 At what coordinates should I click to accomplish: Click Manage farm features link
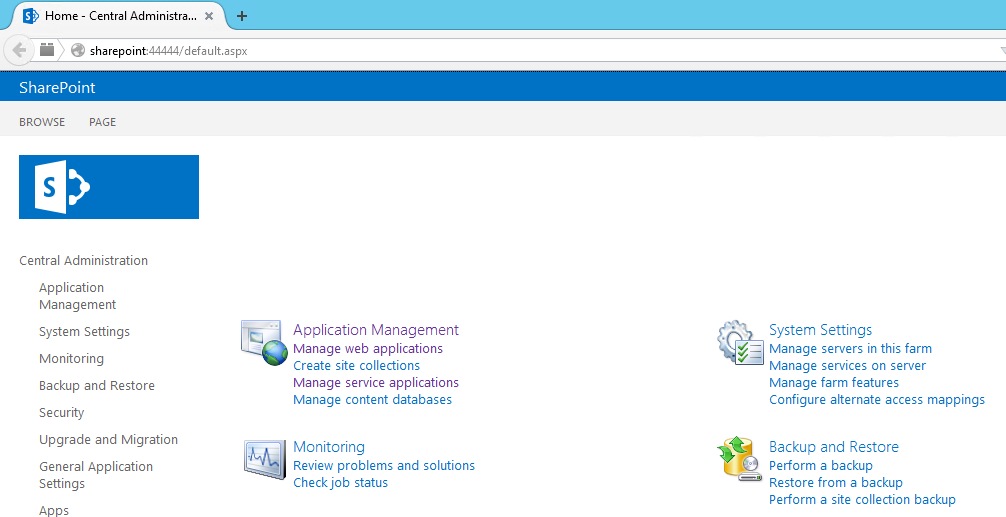point(834,382)
